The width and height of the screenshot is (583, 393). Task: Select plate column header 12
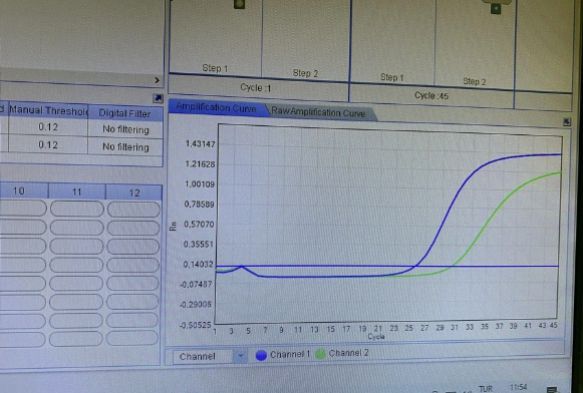click(x=134, y=193)
